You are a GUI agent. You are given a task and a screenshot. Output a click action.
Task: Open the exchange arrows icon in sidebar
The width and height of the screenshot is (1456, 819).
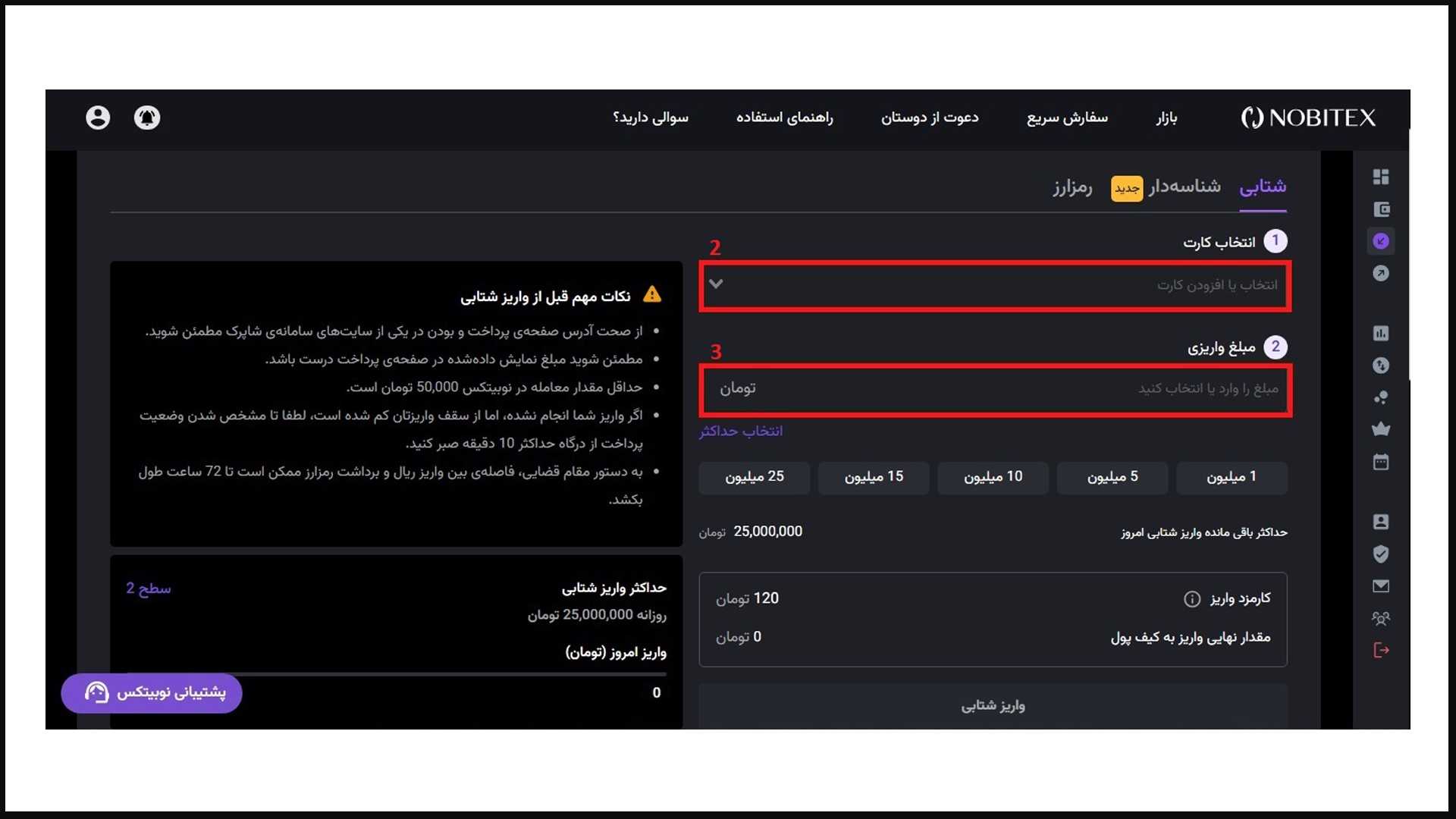[1381, 366]
